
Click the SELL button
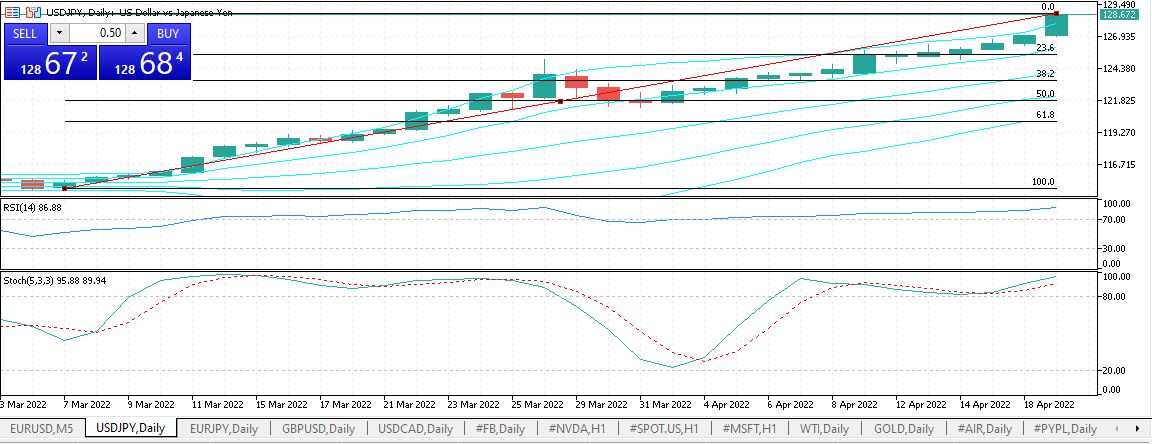[24, 34]
